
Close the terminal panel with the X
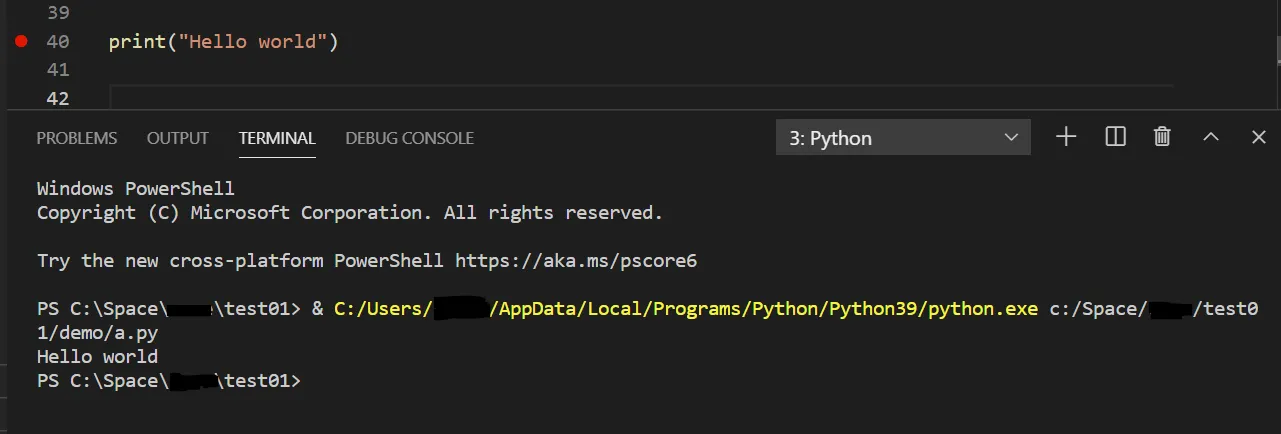click(1259, 137)
